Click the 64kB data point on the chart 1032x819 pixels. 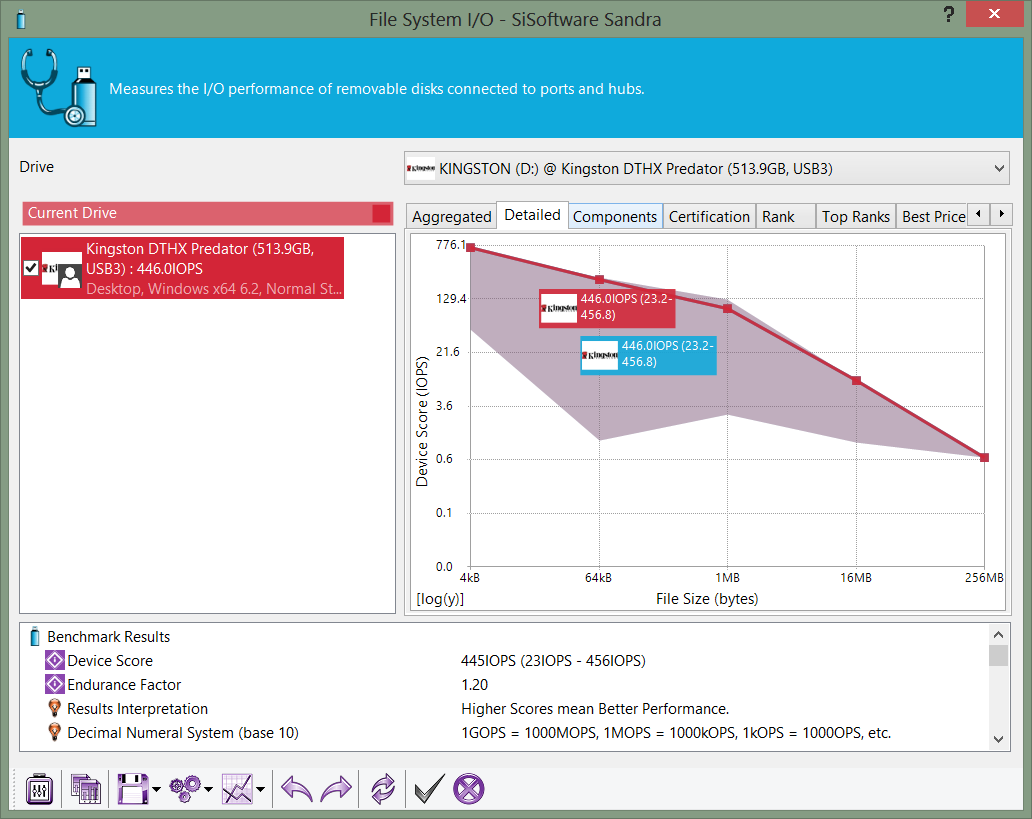pos(600,280)
